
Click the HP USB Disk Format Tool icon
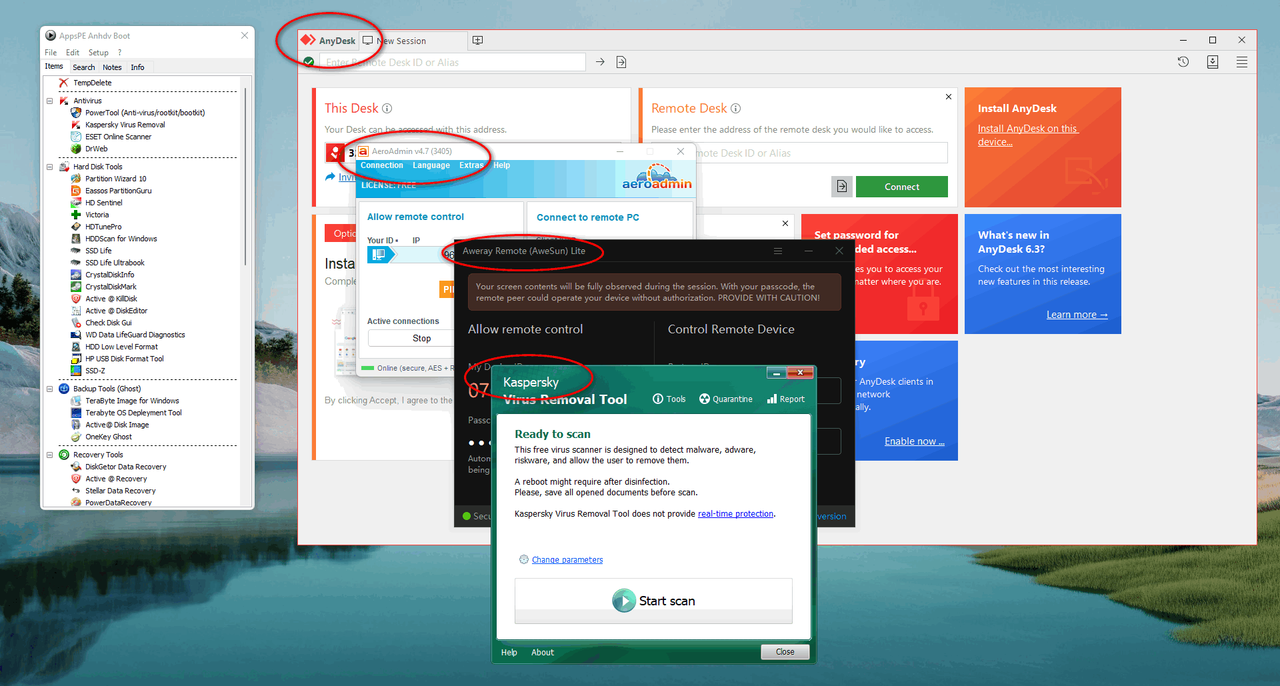[76, 359]
